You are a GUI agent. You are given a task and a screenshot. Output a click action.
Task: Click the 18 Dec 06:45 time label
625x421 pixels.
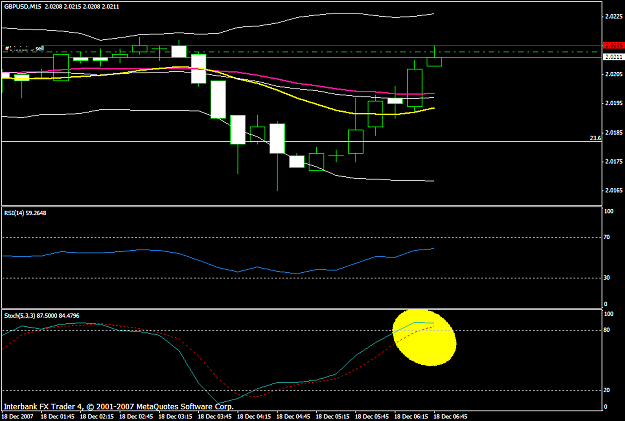(x=450, y=417)
